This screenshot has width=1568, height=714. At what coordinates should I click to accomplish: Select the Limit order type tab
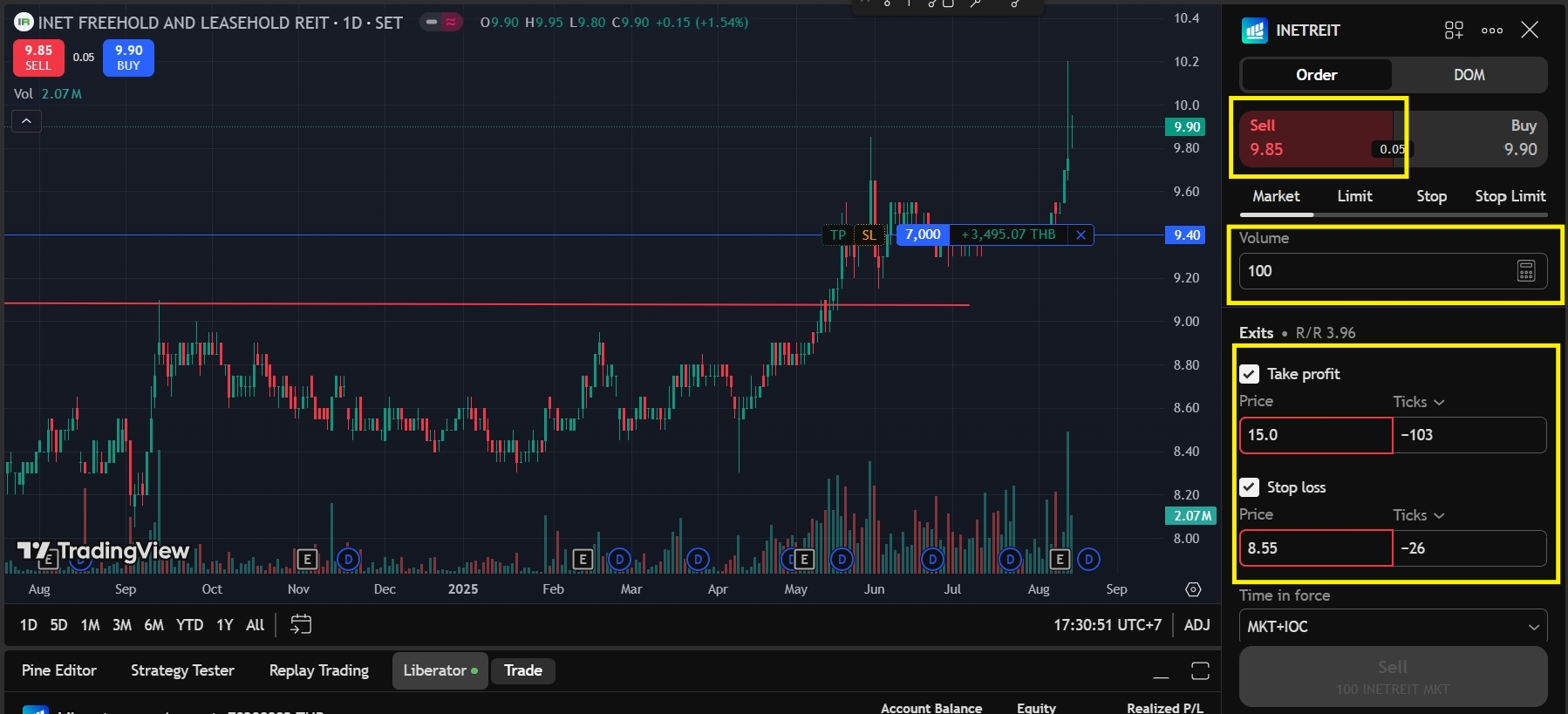click(x=1354, y=196)
